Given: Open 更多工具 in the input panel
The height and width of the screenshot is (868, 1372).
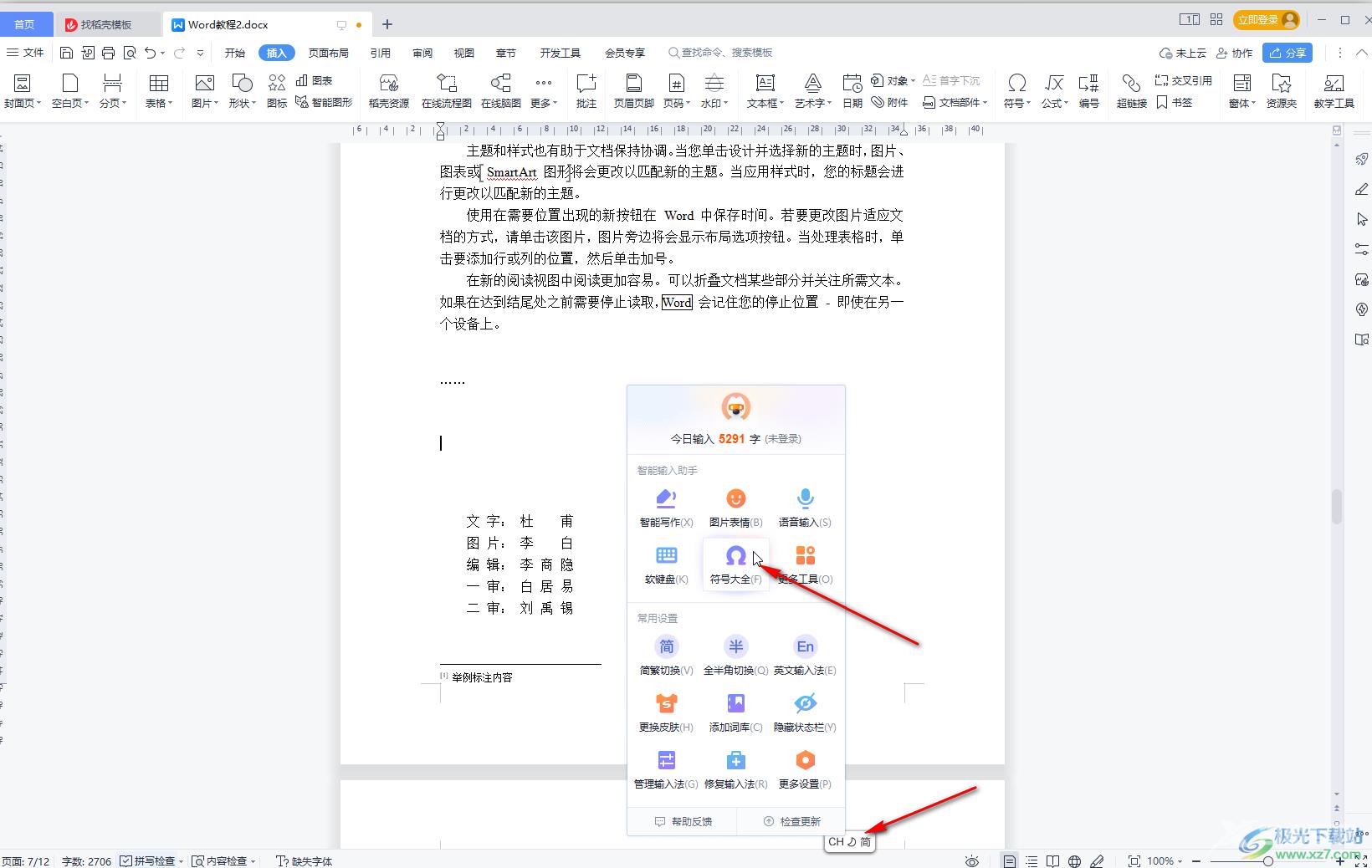Looking at the screenshot, I should pyautogui.click(x=805, y=564).
